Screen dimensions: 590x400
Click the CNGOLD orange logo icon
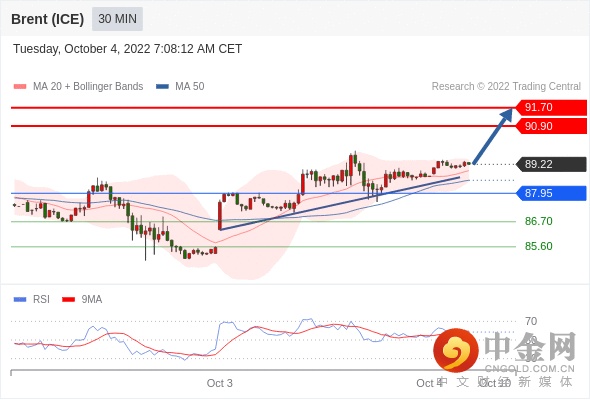(456, 350)
